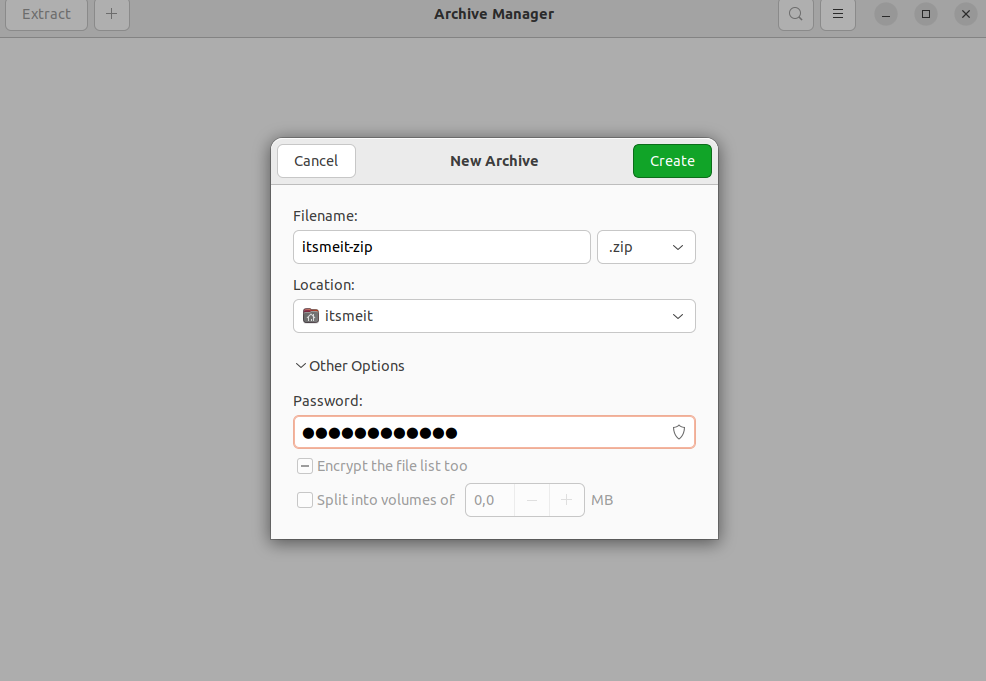Minimize the Archive Manager window
This screenshot has height=681, width=986.
click(x=886, y=14)
